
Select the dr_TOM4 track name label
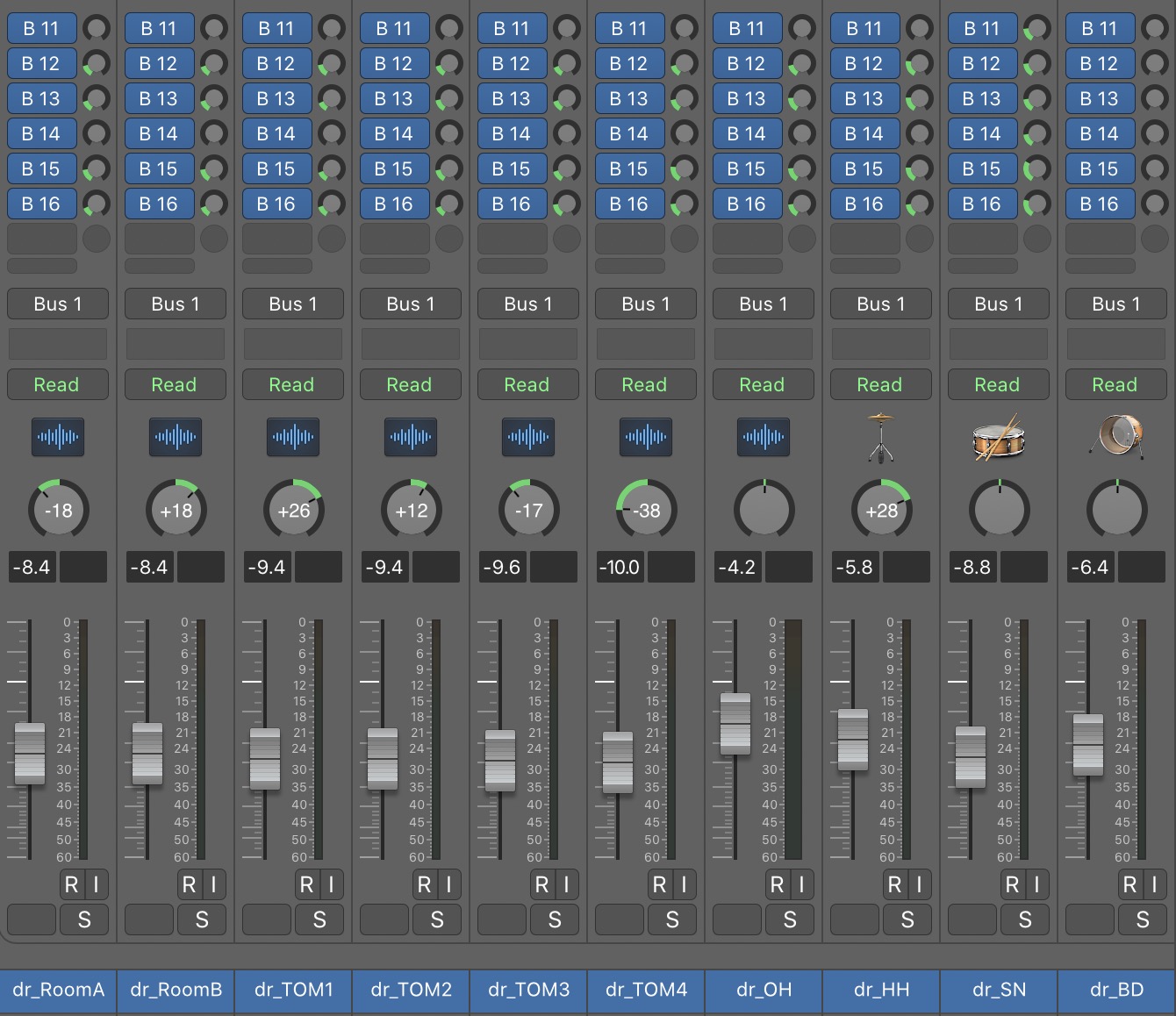(x=646, y=990)
